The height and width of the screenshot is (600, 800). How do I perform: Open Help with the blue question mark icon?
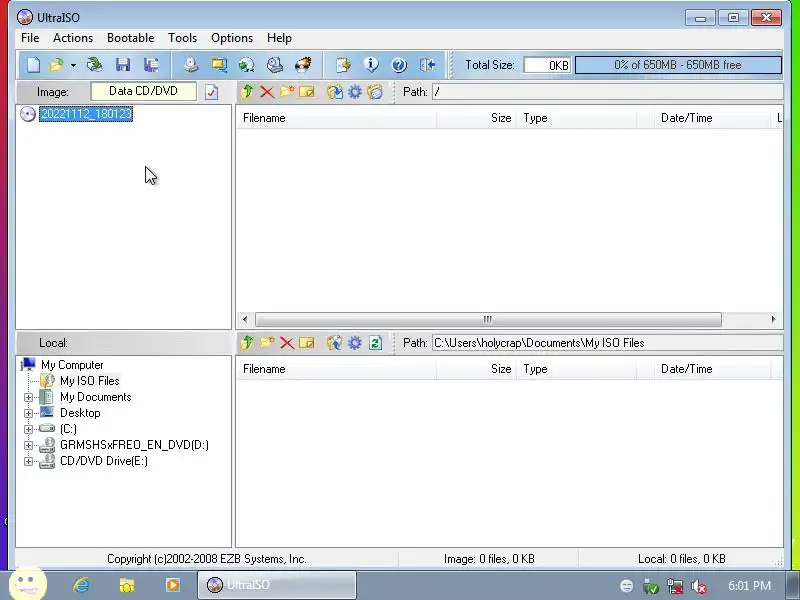(x=399, y=65)
